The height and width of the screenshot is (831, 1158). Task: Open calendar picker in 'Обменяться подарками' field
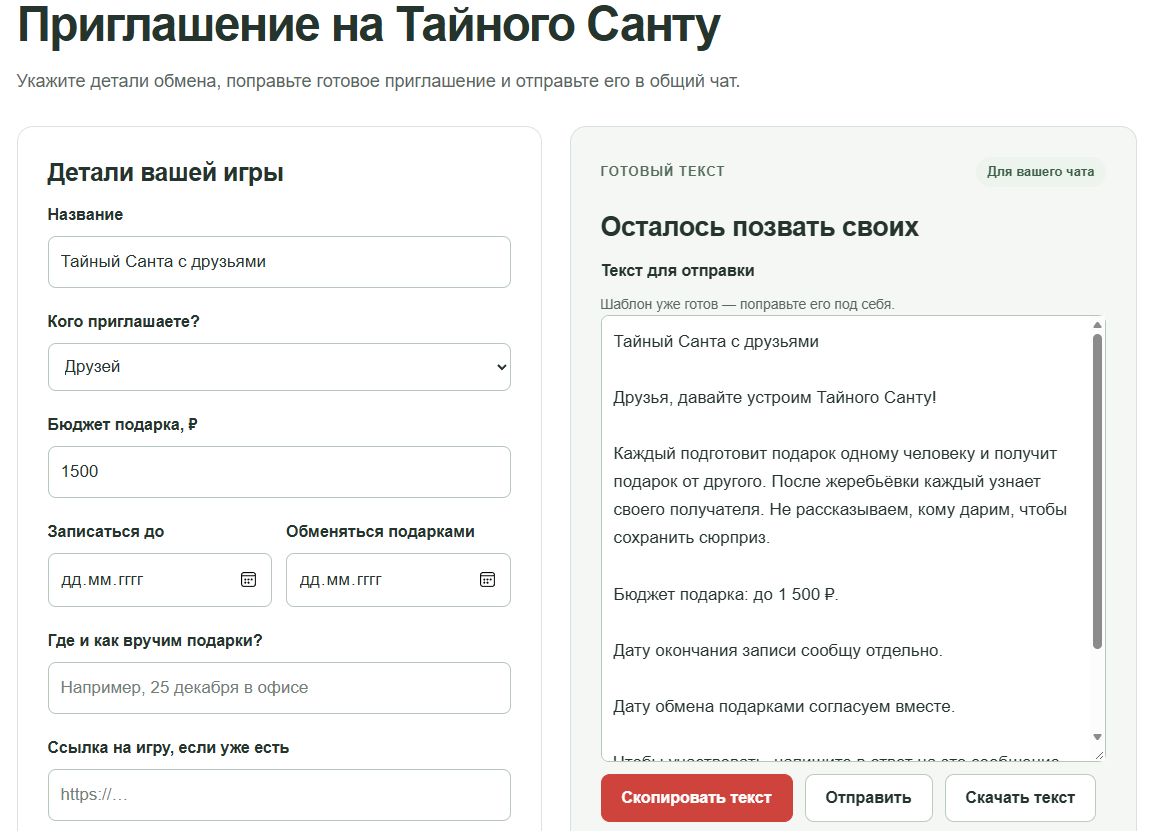(487, 580)
